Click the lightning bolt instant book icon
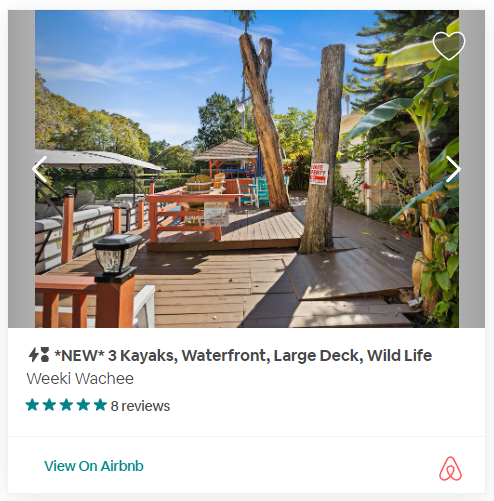 (34, 355)
